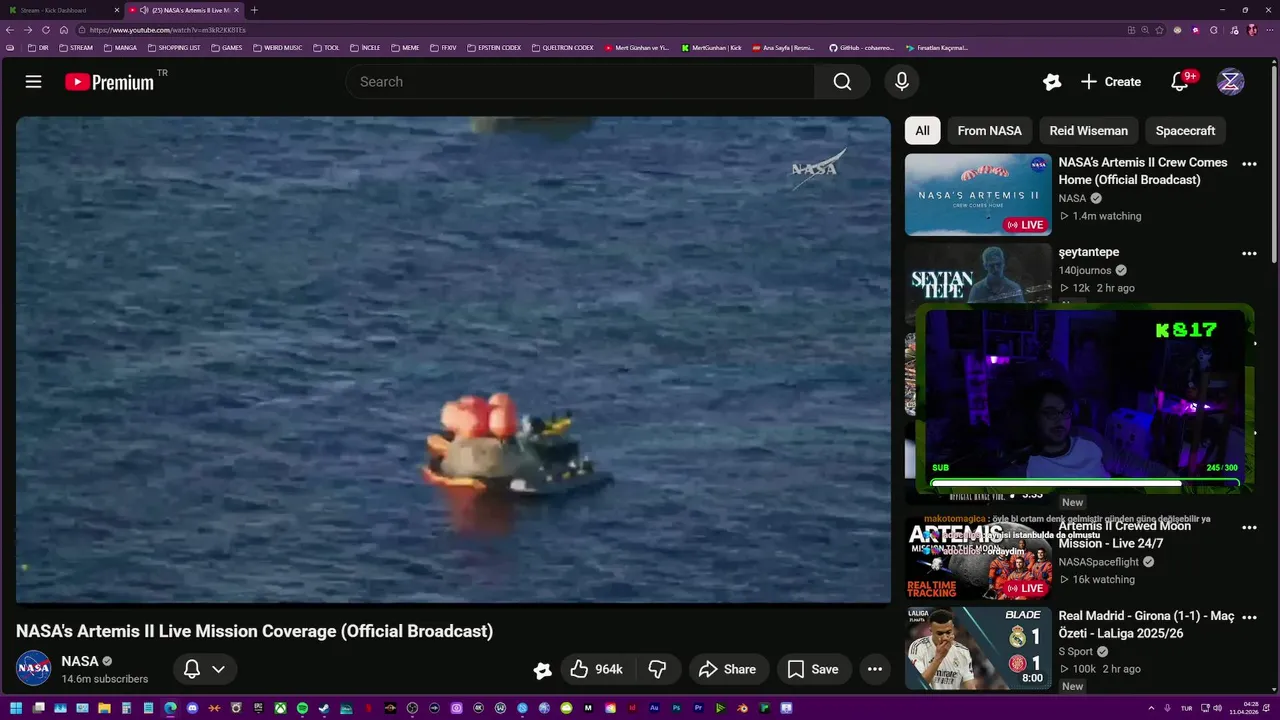The image size is (1280, 720).
Task: Start voice search with microphone icon
Action: [901, 82]
